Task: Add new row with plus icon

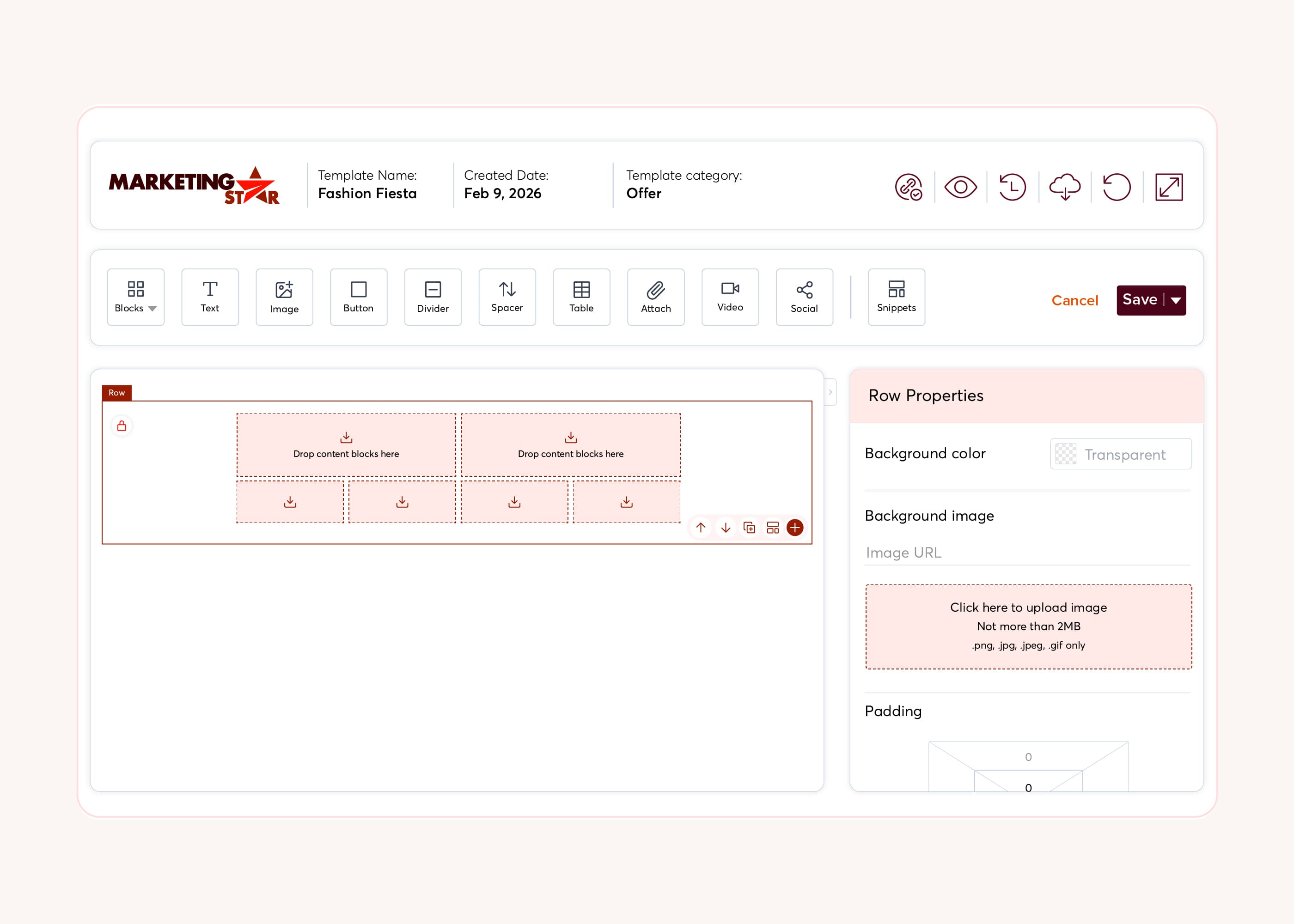Action: (x=795, y=528)
